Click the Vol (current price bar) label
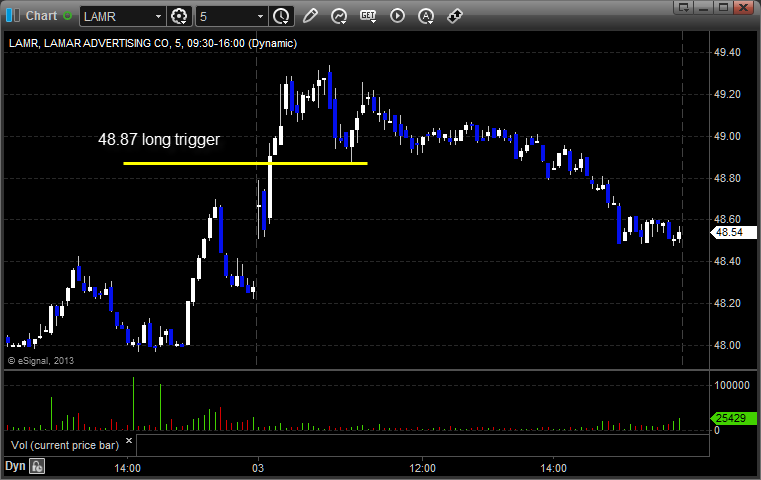This screenshot has width=761, height=480. point(65,445)
